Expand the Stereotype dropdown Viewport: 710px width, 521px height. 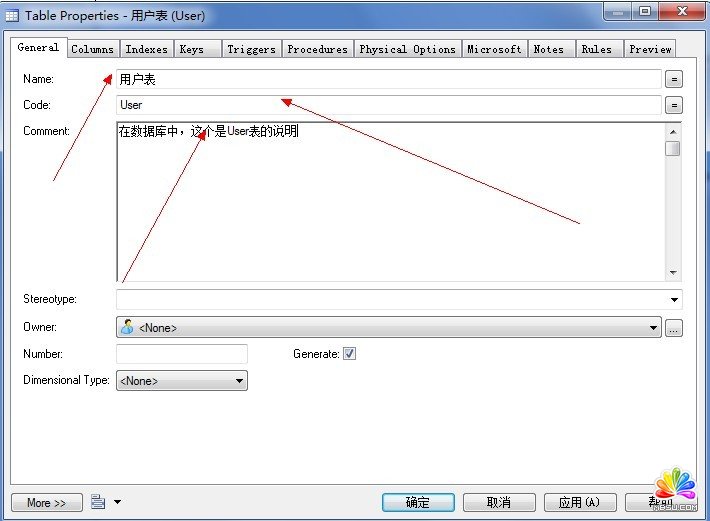click(x=675, y=299)
